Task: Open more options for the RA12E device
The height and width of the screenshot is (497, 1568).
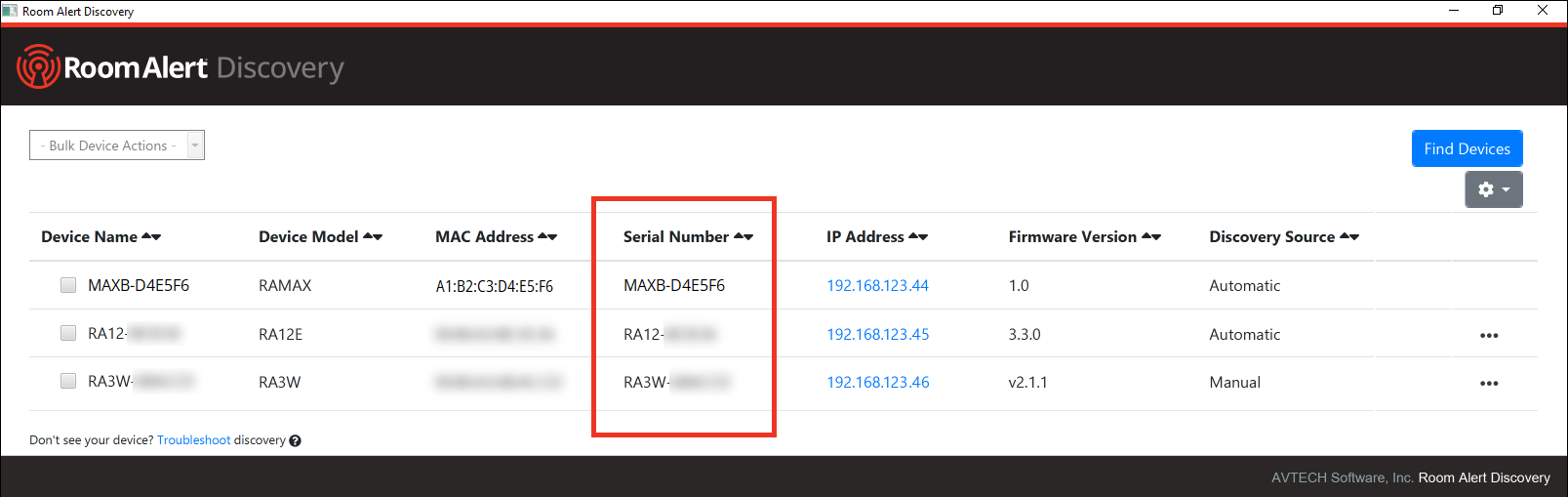Action: pos(1488,335)
